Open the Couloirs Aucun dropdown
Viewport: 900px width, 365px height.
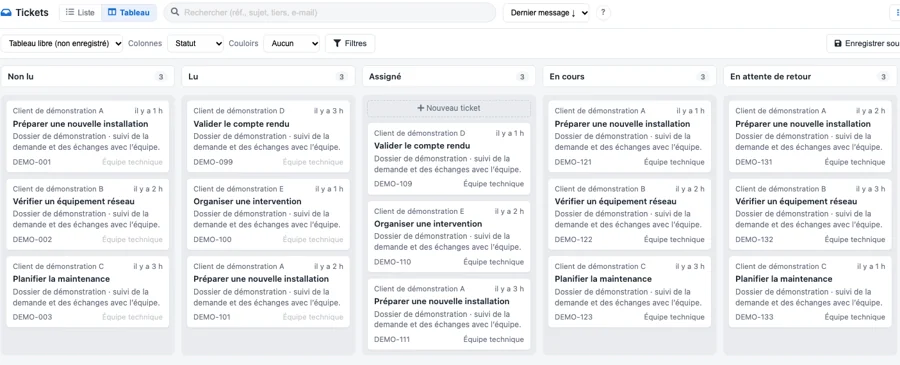(x=291, y=43)
